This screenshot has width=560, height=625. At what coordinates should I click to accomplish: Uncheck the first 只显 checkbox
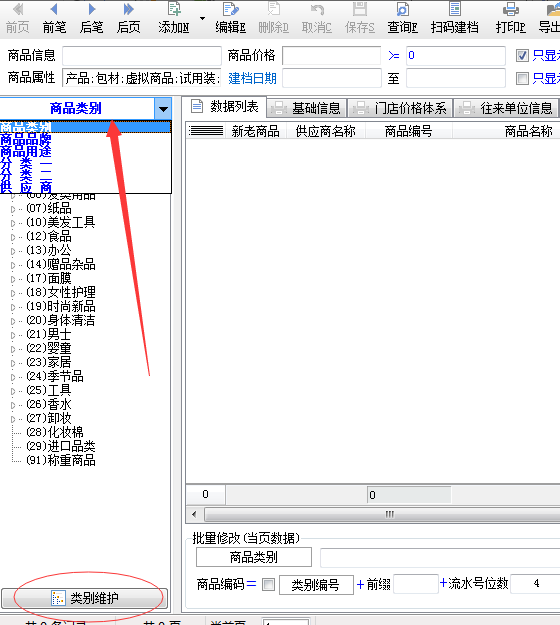coord(522,56)
